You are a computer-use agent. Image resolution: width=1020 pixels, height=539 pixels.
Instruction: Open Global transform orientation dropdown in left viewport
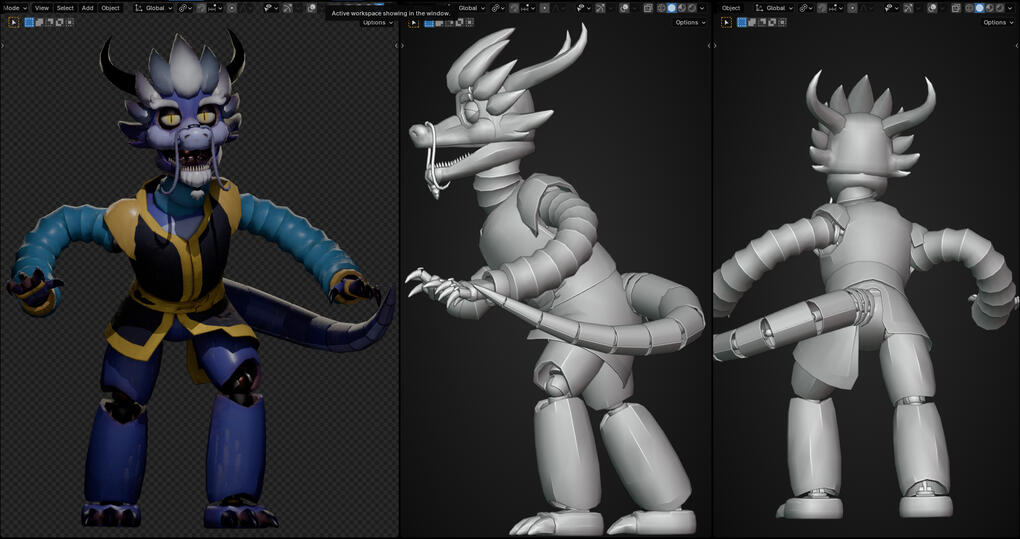(x=154, y=8)
